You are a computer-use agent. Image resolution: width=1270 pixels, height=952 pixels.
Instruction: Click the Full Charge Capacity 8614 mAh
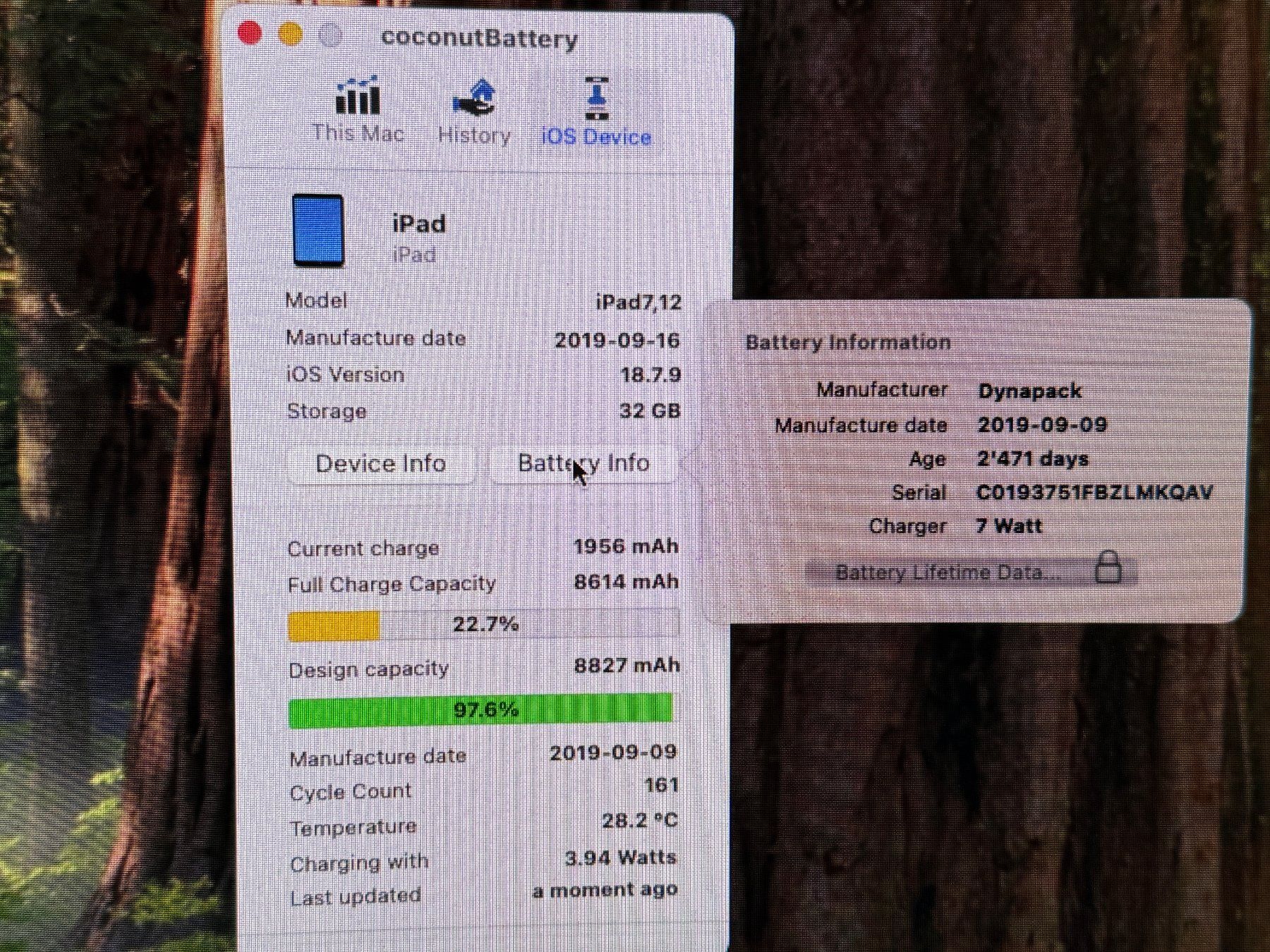click(x=627, y=582)
